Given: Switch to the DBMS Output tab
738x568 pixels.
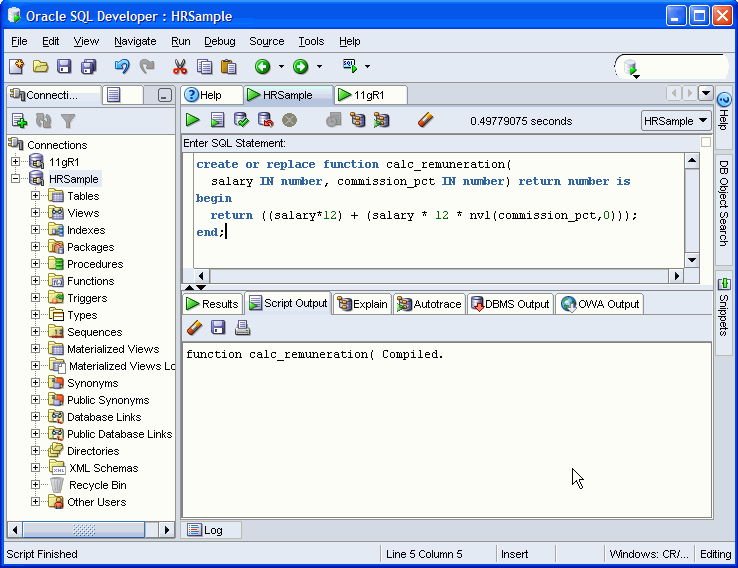Looking at the screenshot, I should pyautogui.click(x=510, y=304).
